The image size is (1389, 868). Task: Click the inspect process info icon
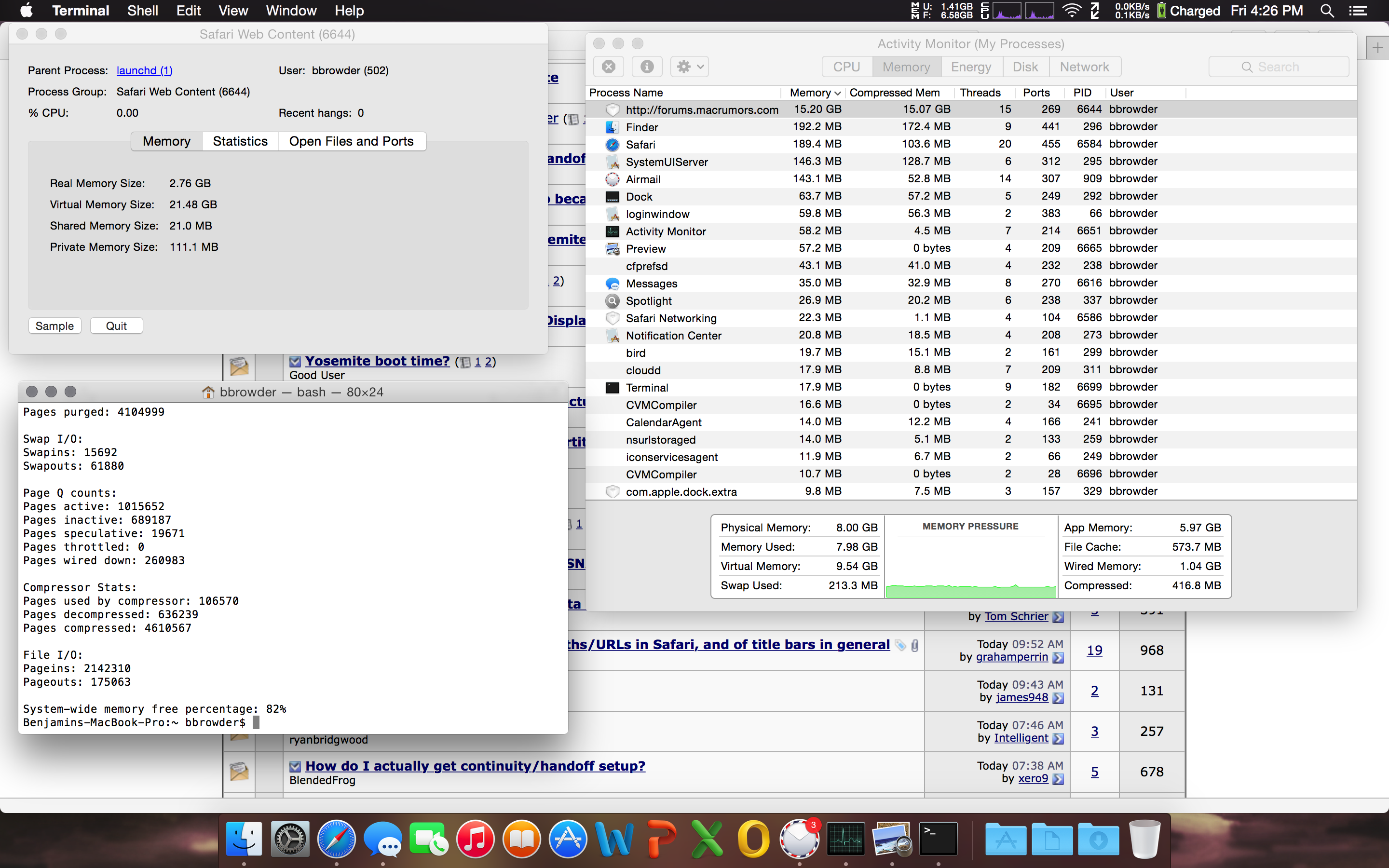point(647,67)
